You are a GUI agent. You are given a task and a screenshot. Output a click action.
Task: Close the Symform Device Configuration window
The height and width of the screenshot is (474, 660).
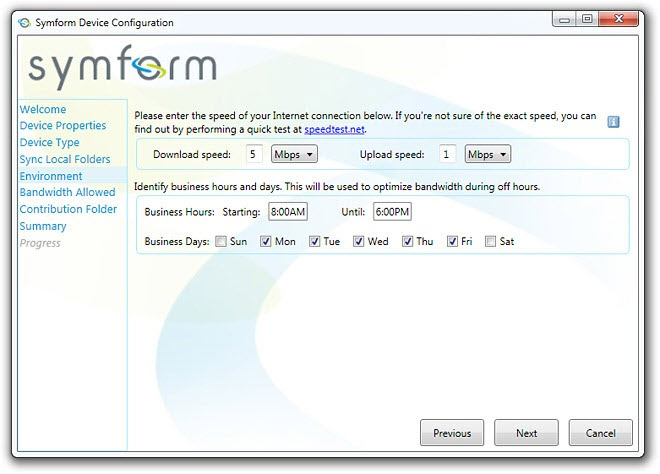click(x=618, y=19)
